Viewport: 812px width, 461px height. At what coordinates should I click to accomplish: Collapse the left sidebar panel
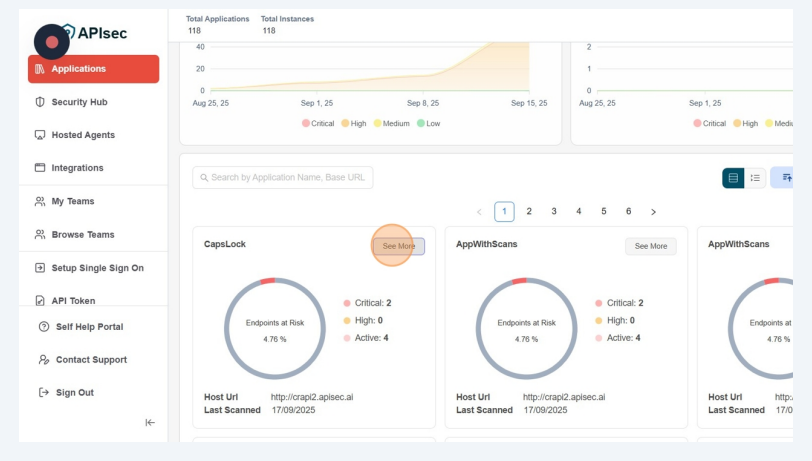(x=150, y=422)
